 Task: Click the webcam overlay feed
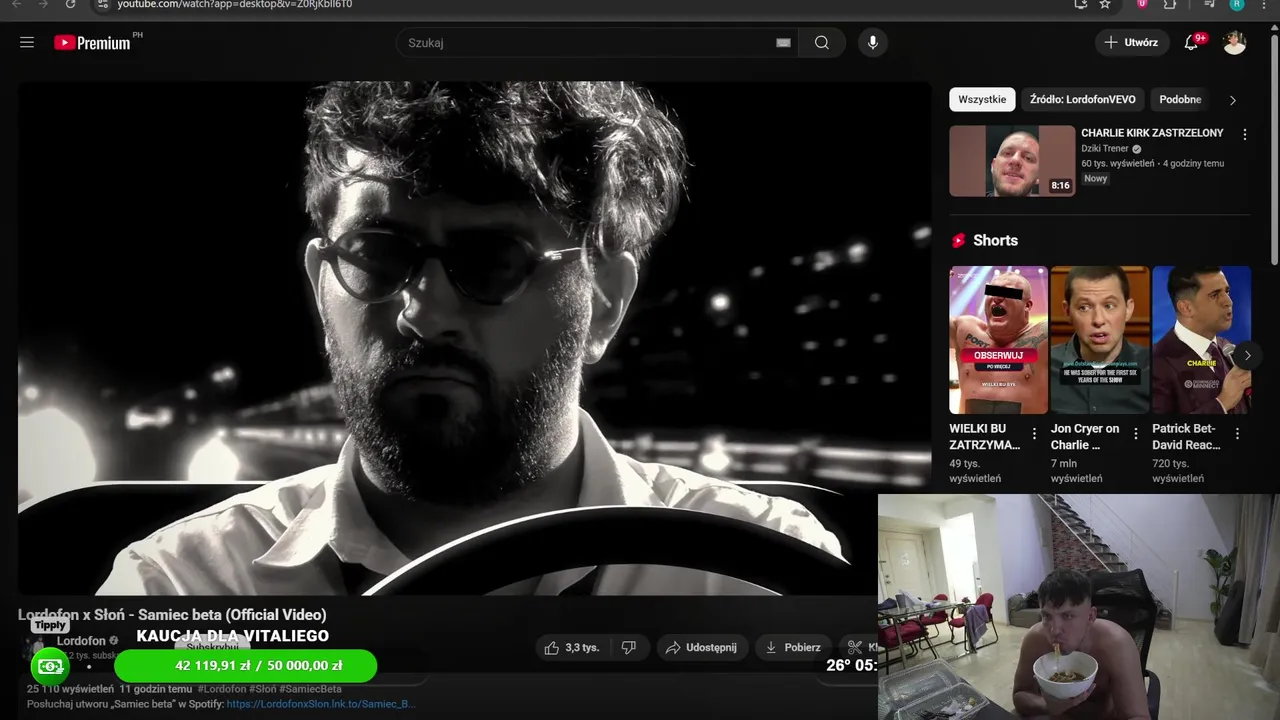[x=1079, y=607]
